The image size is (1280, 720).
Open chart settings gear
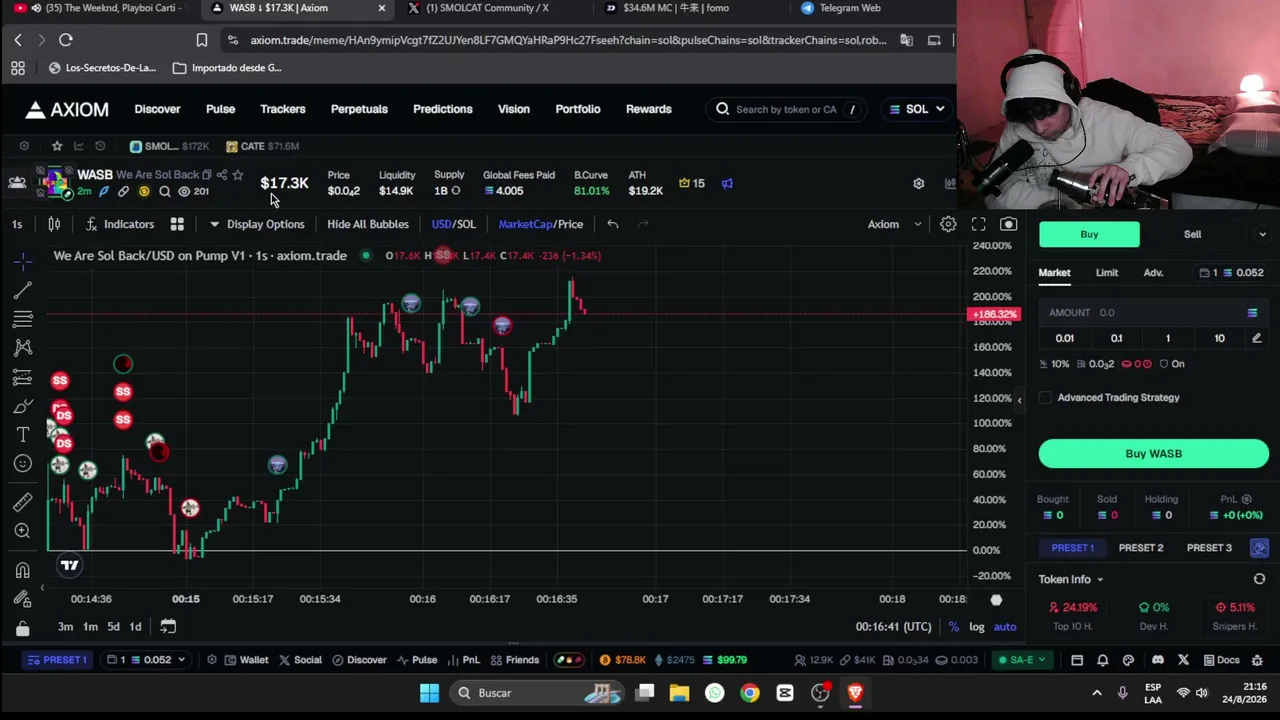(x=948, y=224)
